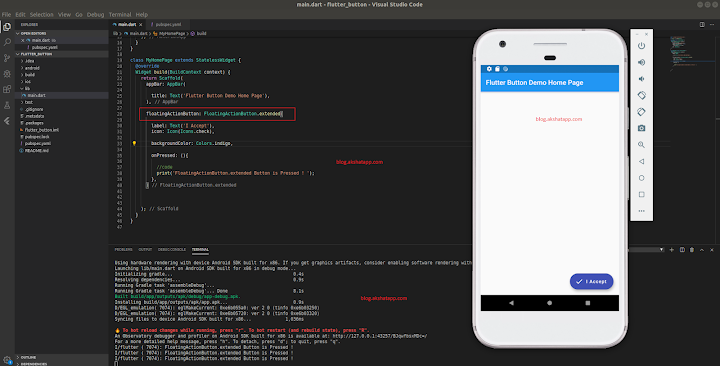
Task: Open the Edit menu
Action: [20, 15]
